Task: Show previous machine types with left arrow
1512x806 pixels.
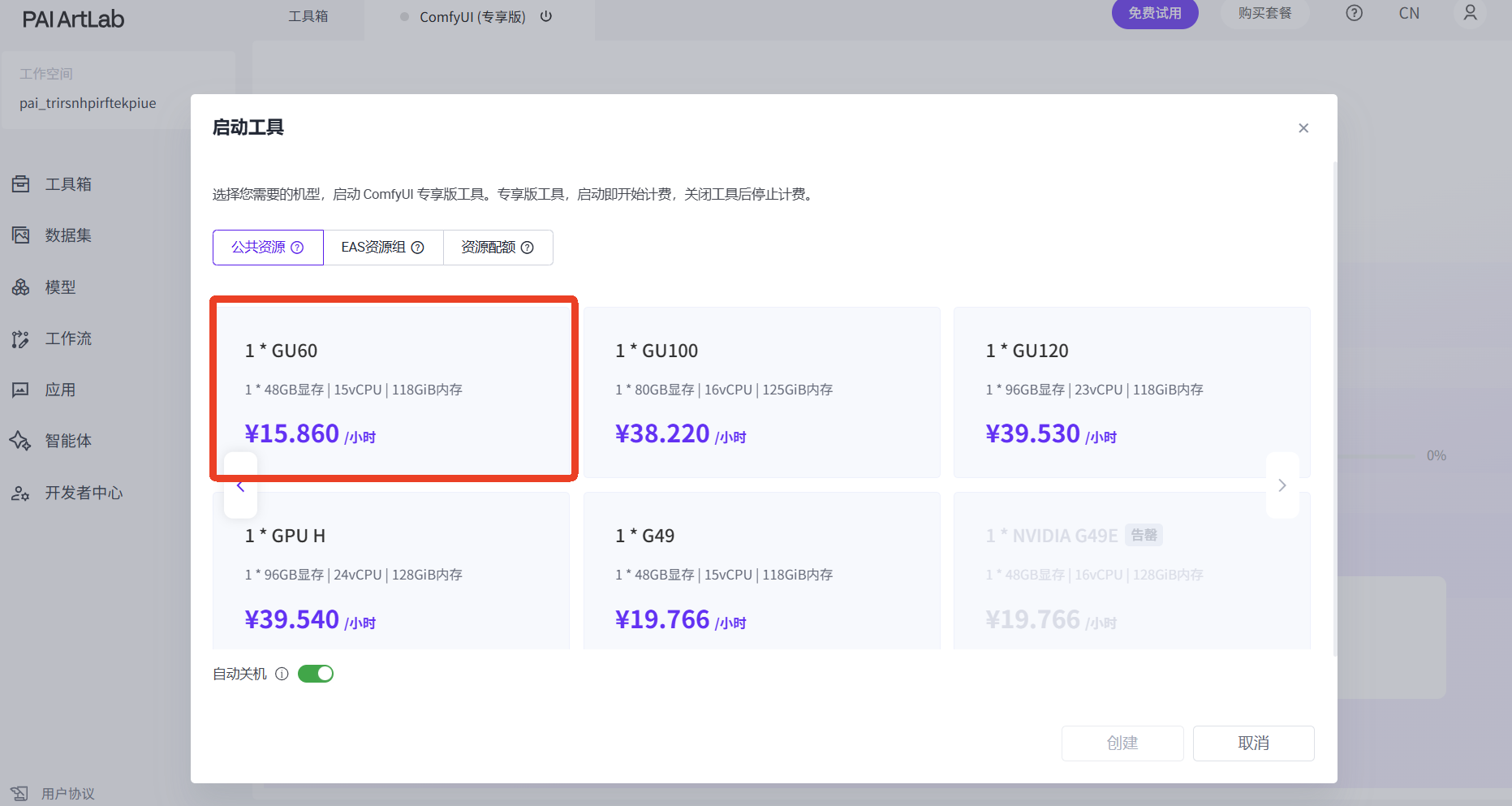Action: (240, 485)
